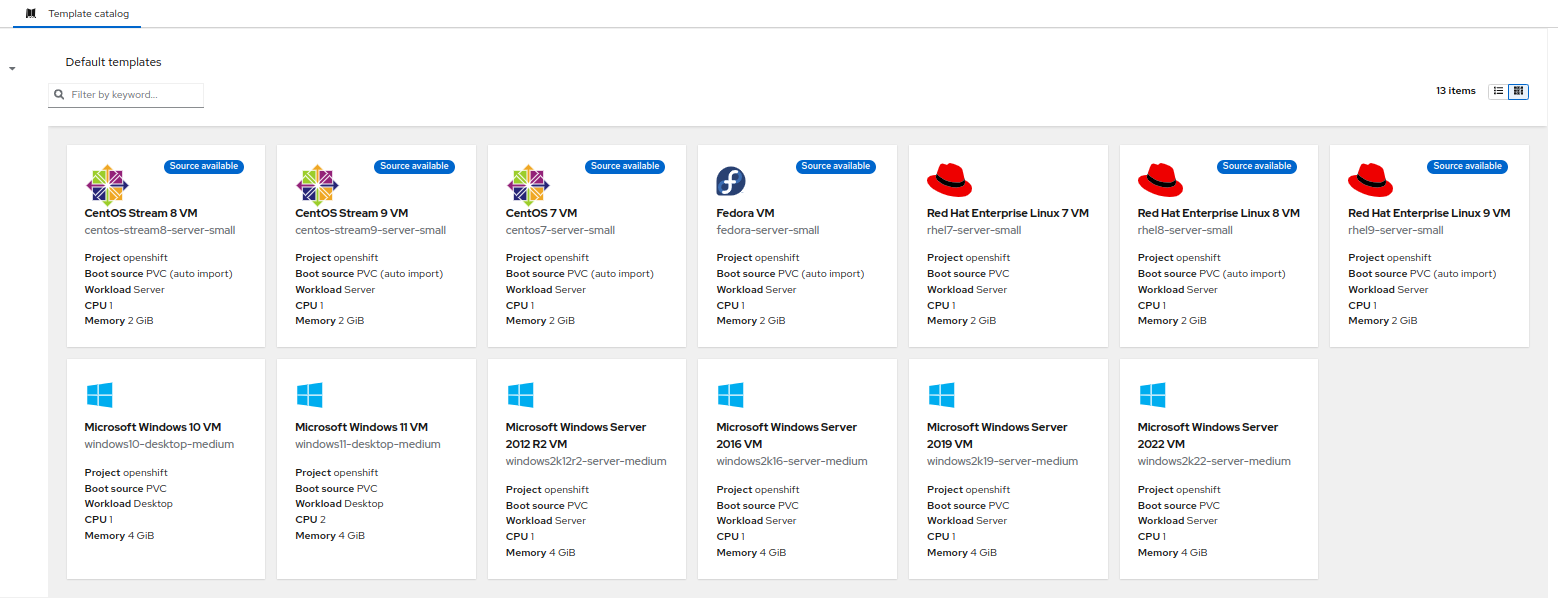Click the search magnifier icon
Viewport: 1558px width, 611px height.
(x=59, y=95)
